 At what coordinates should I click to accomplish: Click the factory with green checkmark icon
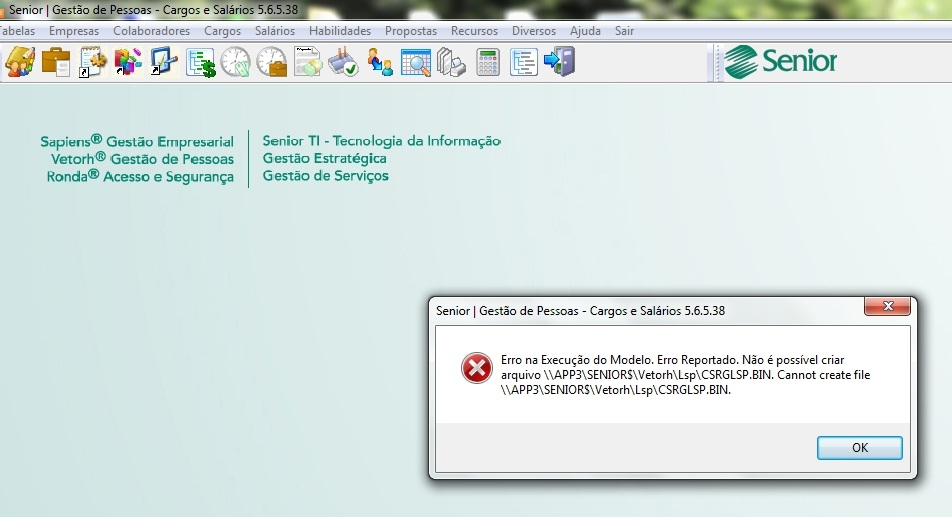point(344,62)
